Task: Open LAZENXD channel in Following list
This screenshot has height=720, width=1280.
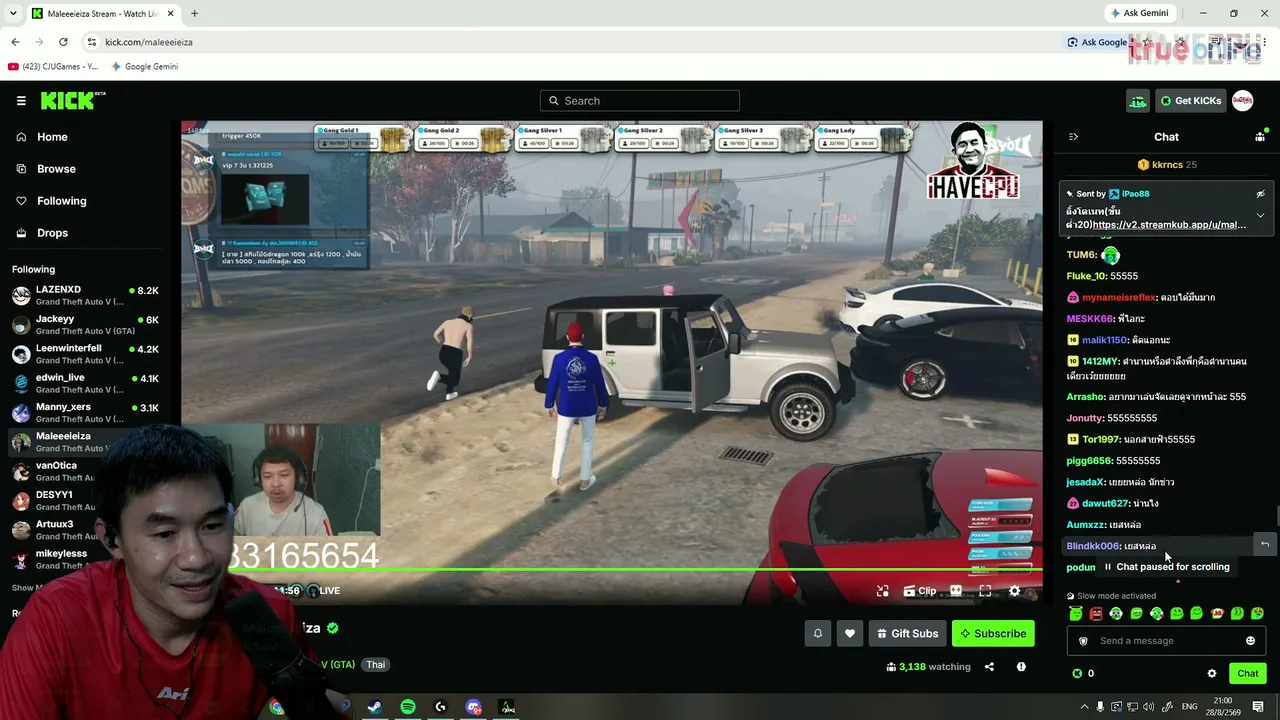Action: pyautogui.click(x=87, y=295)
